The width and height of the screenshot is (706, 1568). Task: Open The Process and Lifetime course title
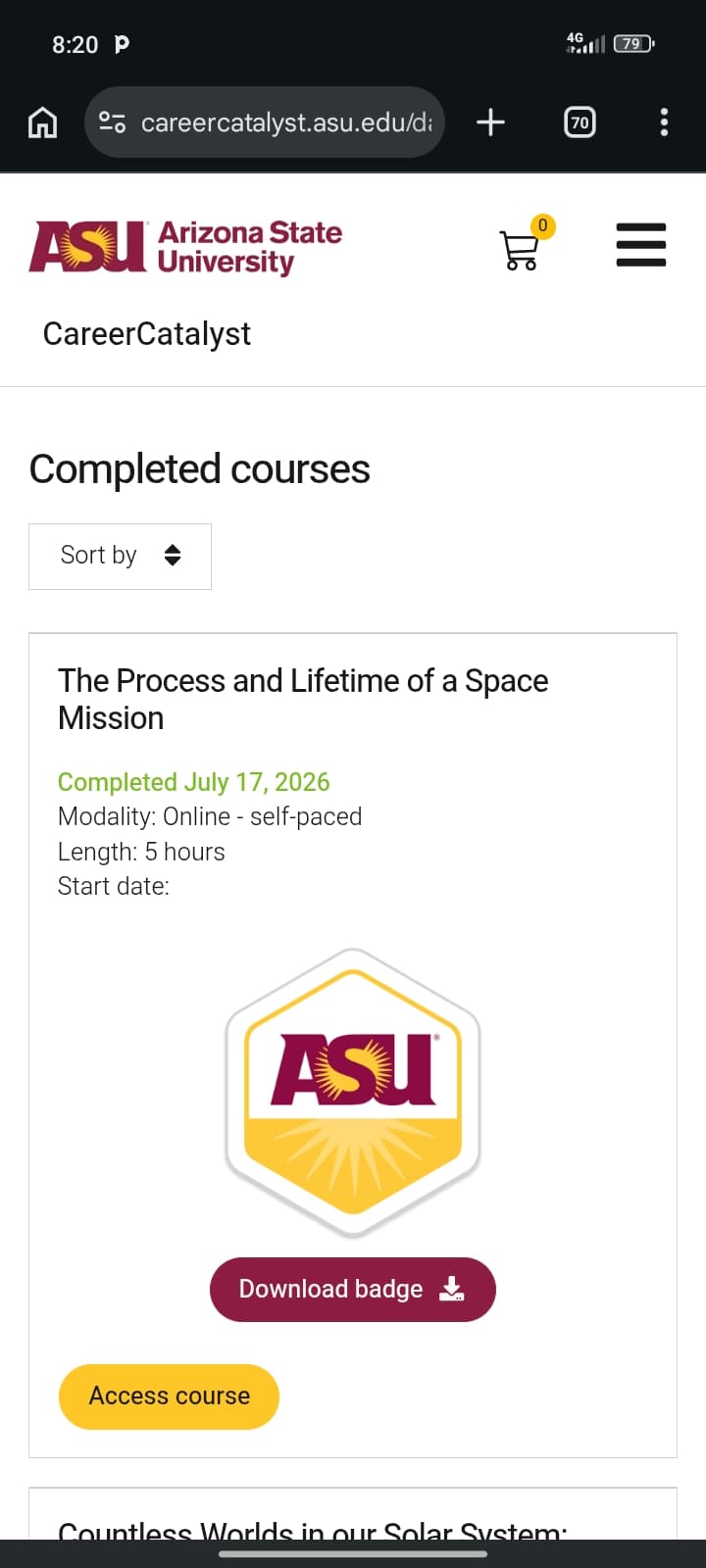303,700
